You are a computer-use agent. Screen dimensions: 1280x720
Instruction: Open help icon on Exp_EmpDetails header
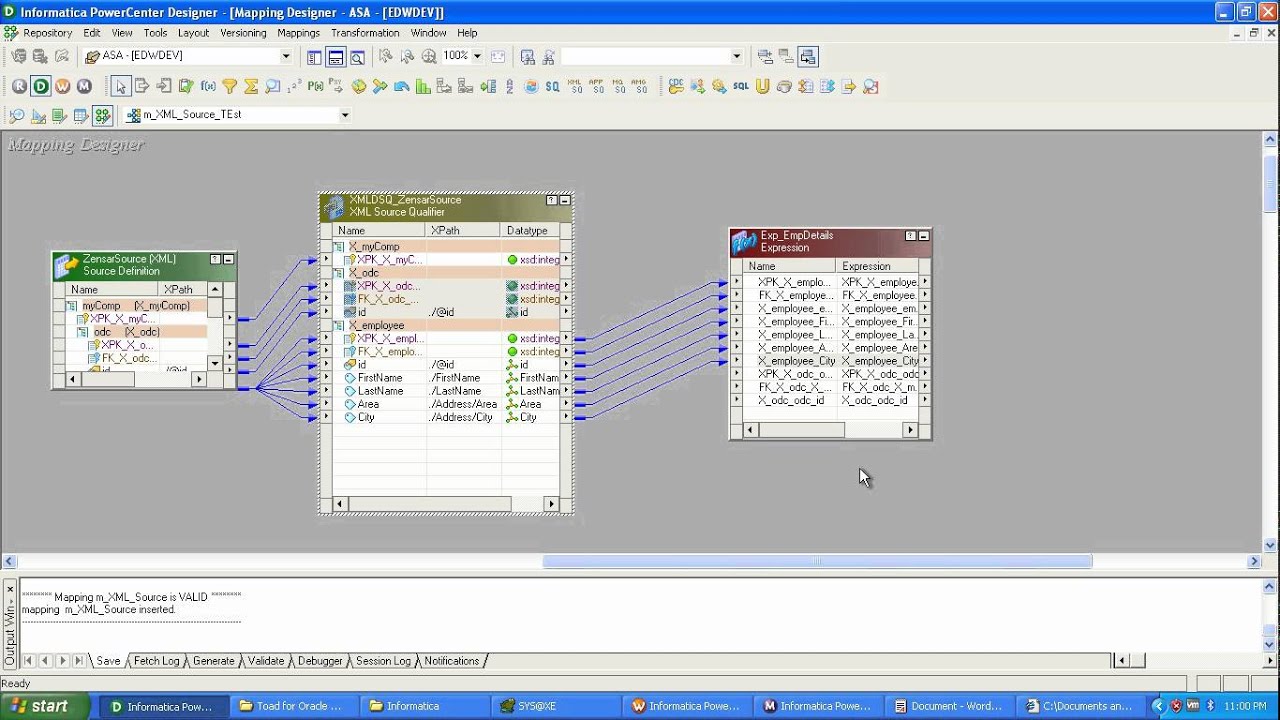(910, 236)
